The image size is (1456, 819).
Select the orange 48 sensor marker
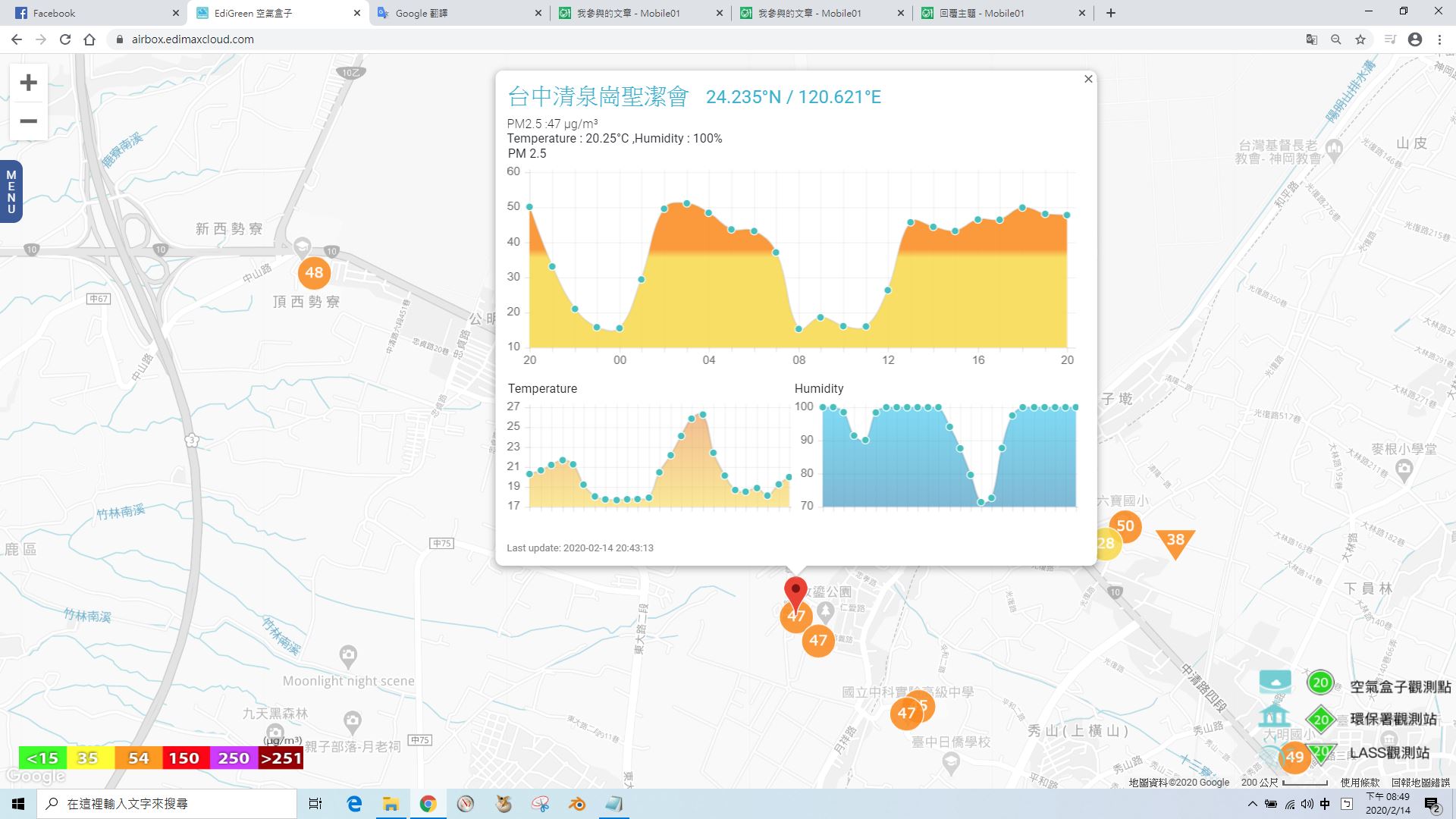point(314,273)
